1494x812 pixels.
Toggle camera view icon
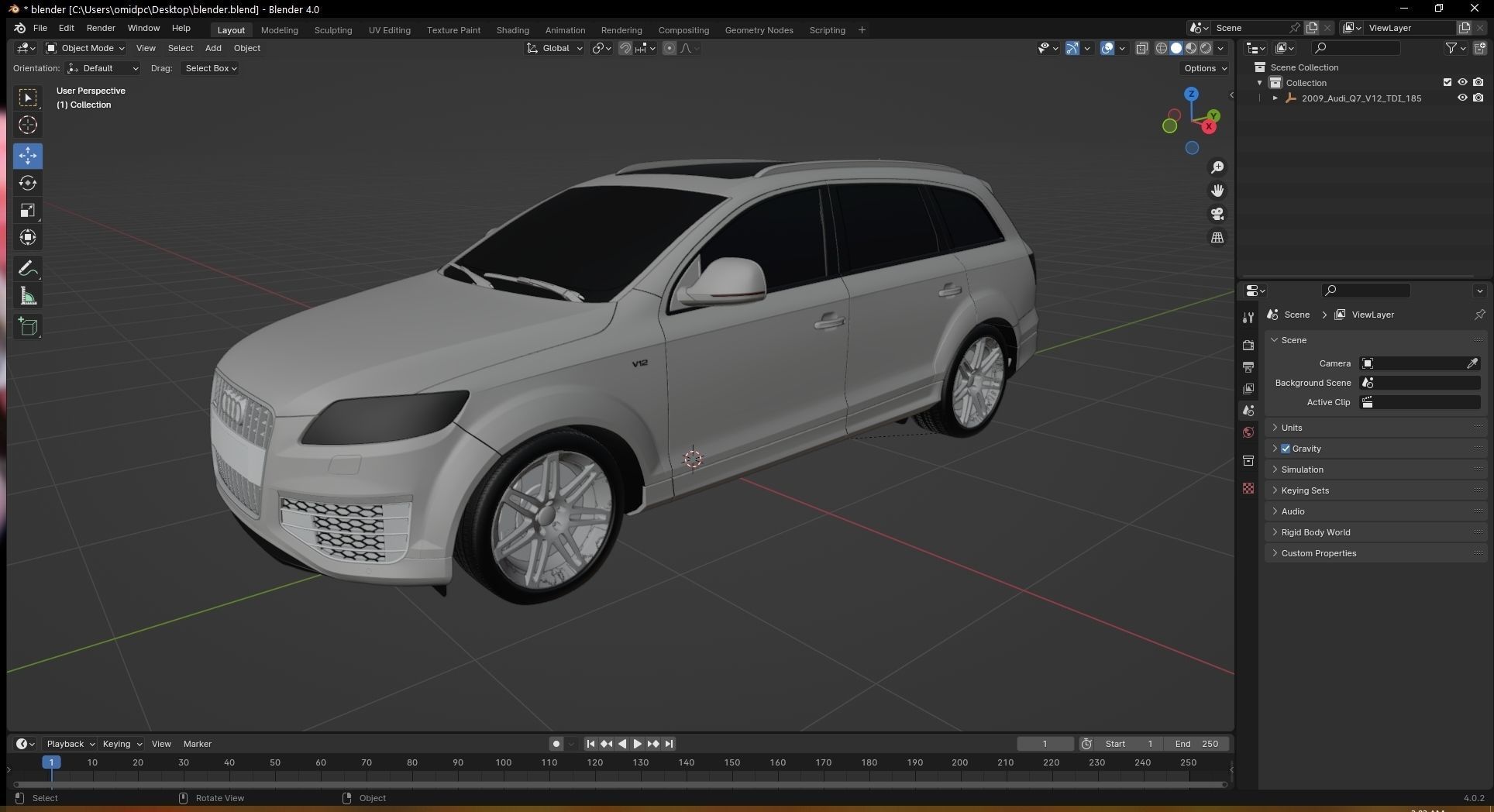click(1217, 214)
